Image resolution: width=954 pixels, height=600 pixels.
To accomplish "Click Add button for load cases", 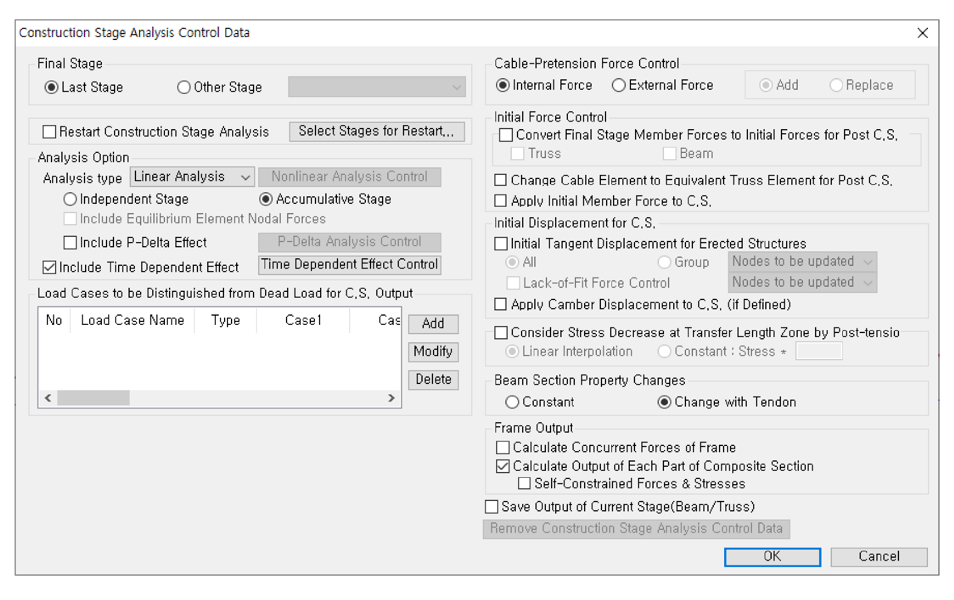I will [x=432, y=324].
